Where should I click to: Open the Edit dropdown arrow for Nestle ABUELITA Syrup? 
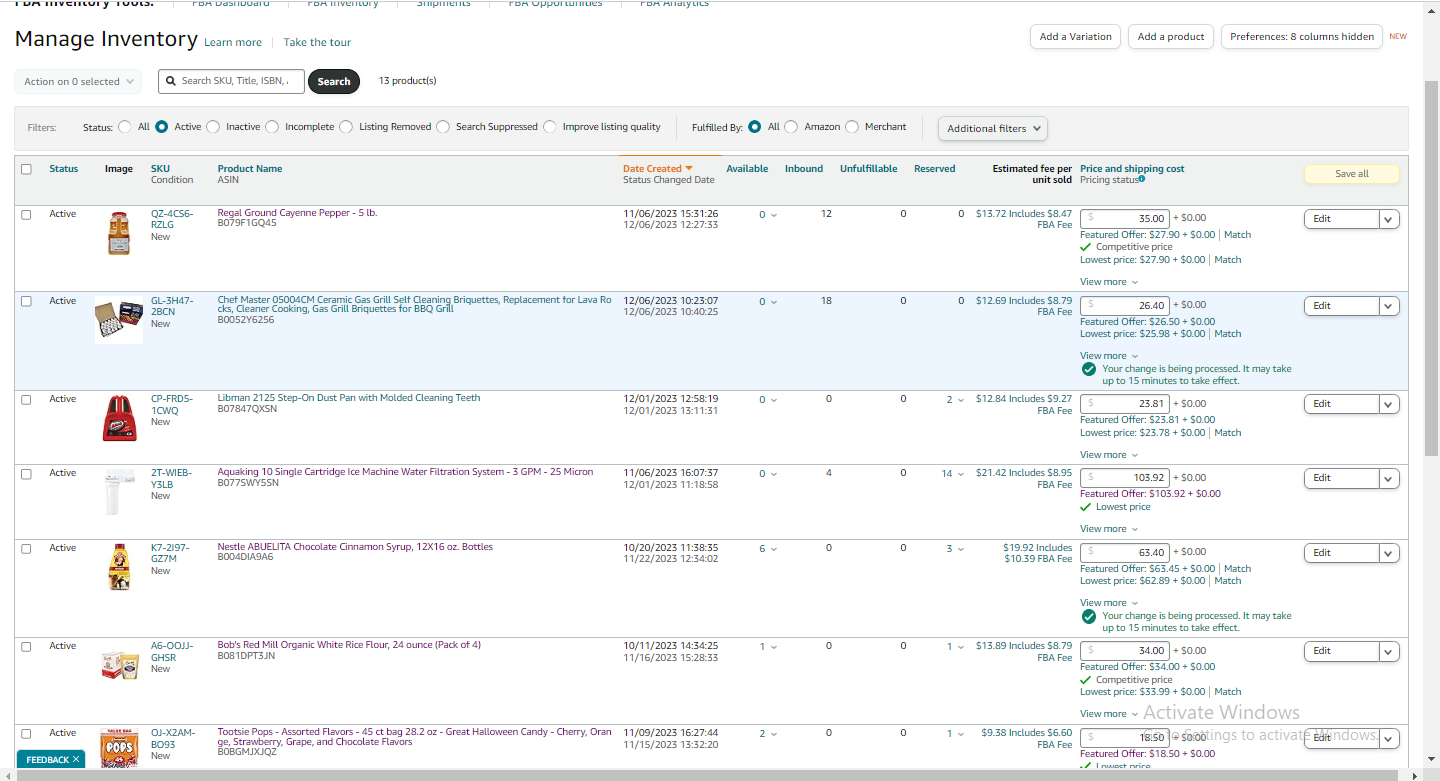coord(1388,553)
